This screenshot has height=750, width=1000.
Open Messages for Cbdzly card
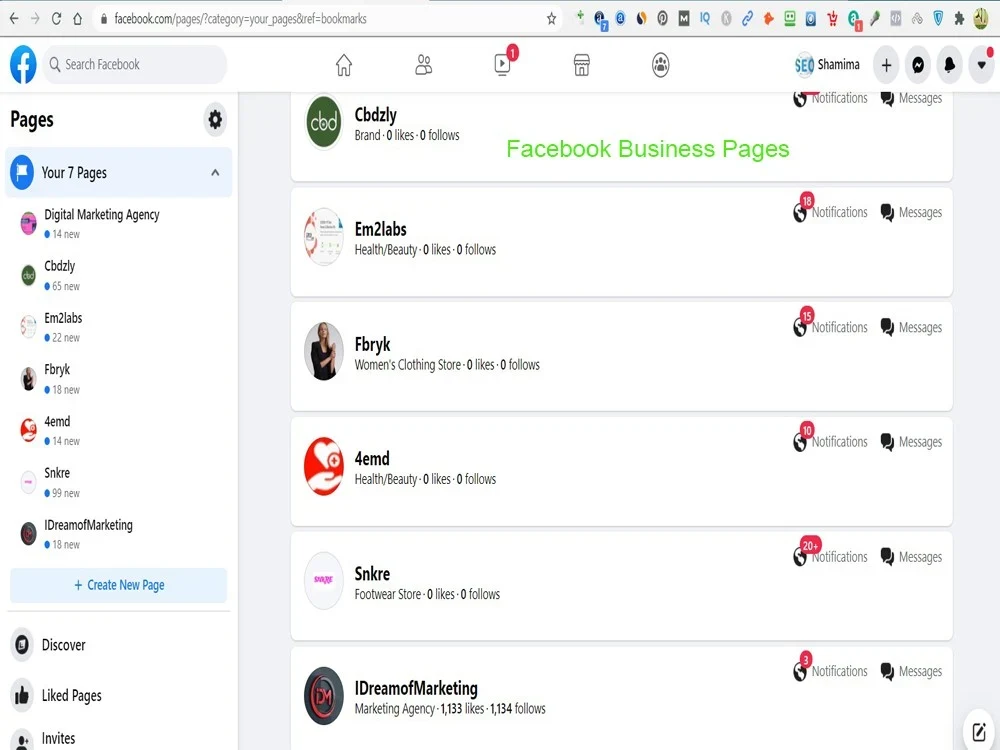pyautogui.click(x=911, y=98)
